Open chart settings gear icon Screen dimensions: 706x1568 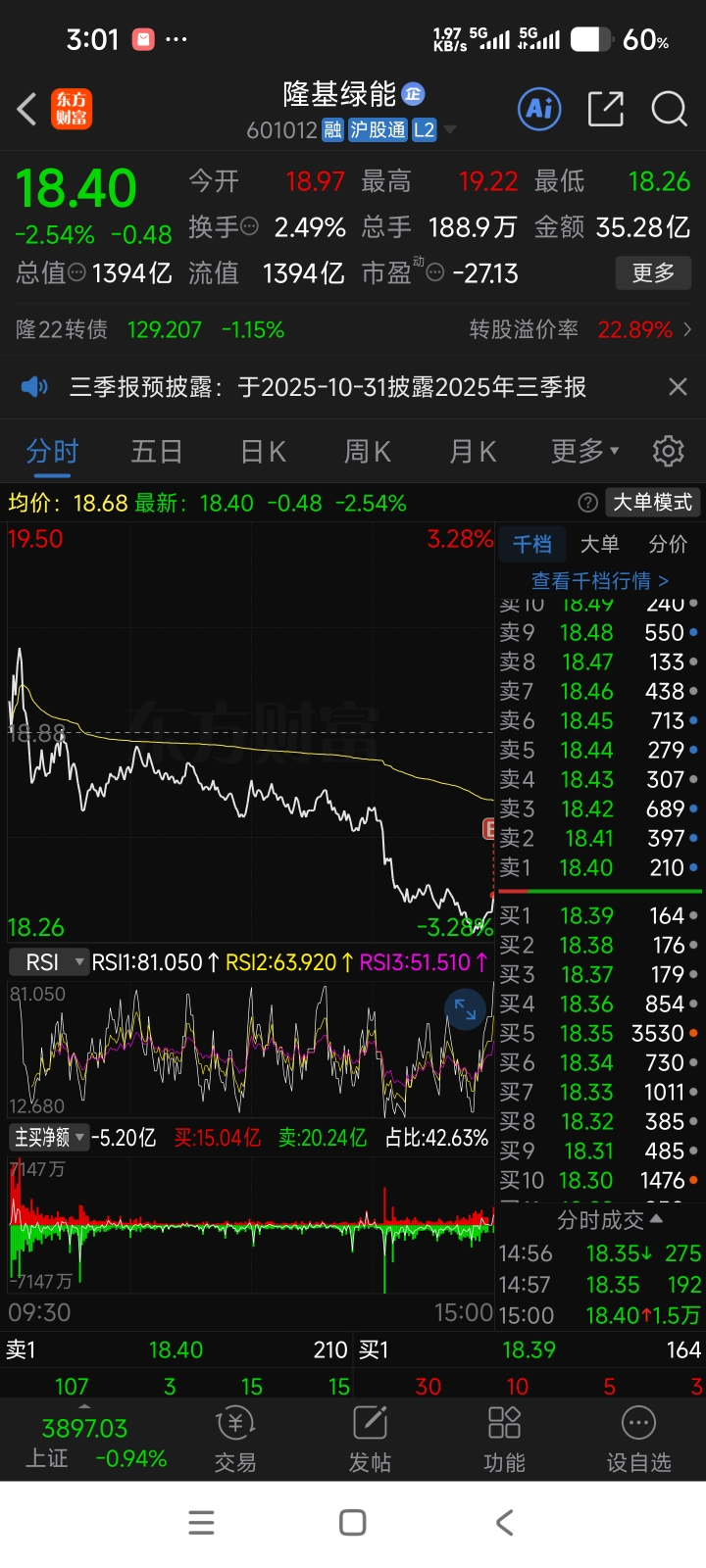coord(669,451)
